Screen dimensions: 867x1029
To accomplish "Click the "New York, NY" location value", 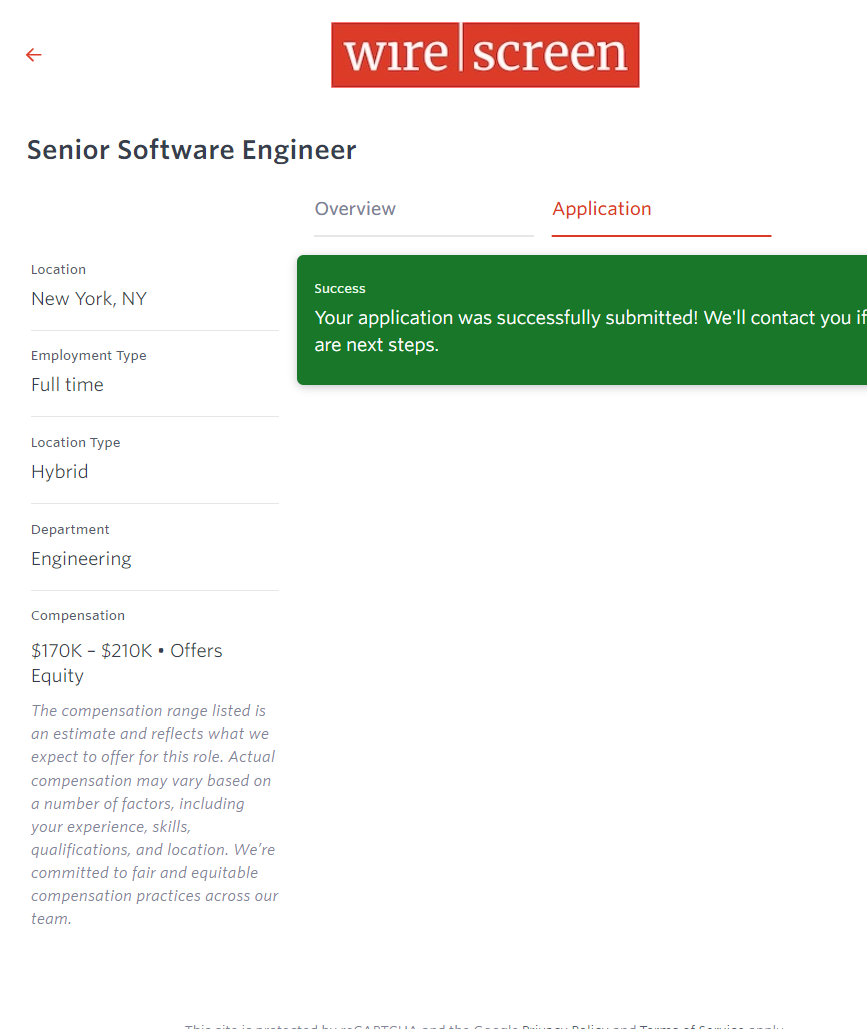I will pos(89,299).
